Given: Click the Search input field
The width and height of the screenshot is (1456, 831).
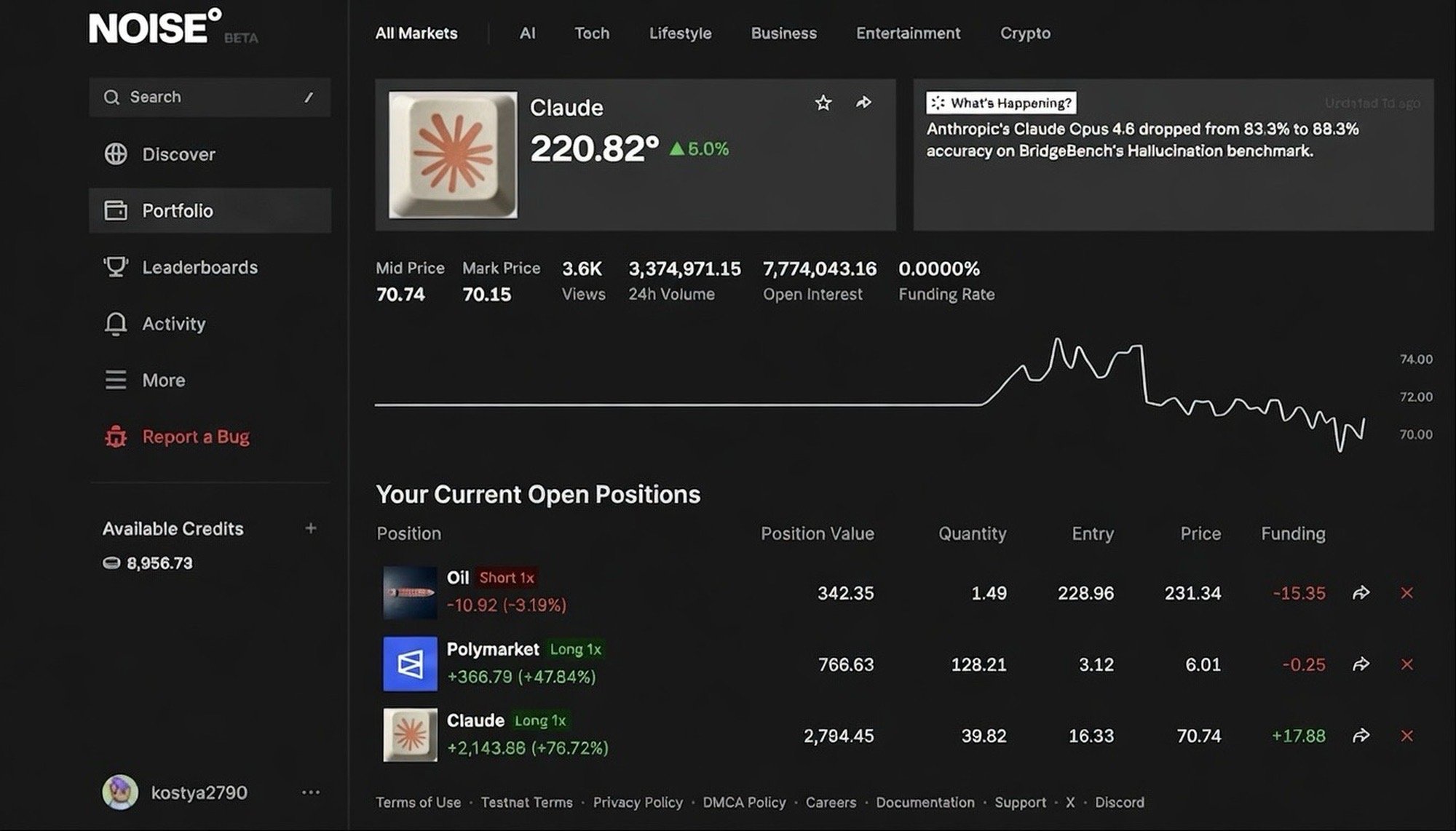Looking at the screenshot, I should click(x=210, y=98).
